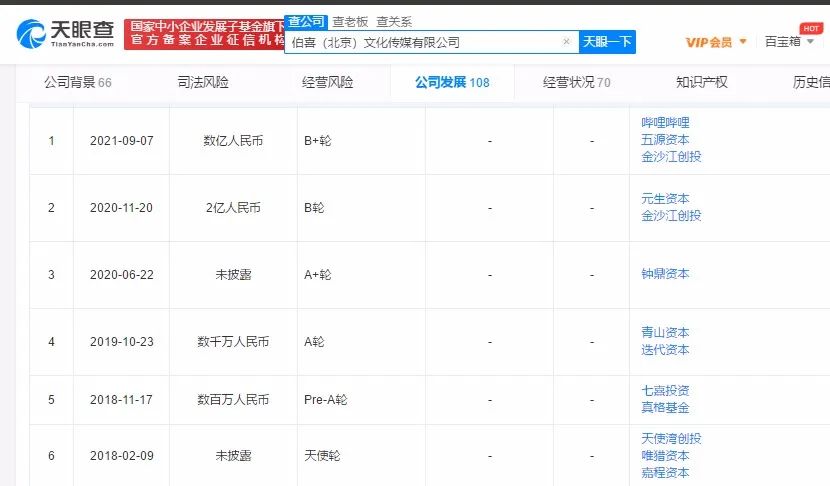Image resolution: width=830 pixels, height=486 pixels.
Task: Open investor link 哔哩哔哩
Action: click(x=665, y=122)
